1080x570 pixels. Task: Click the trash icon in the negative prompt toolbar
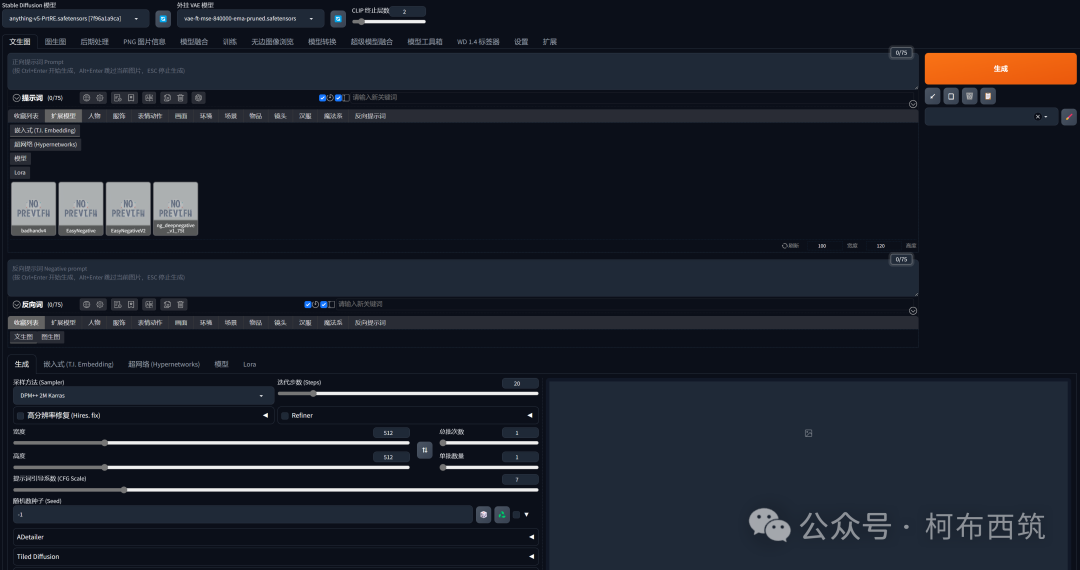(x=180, y=304)
